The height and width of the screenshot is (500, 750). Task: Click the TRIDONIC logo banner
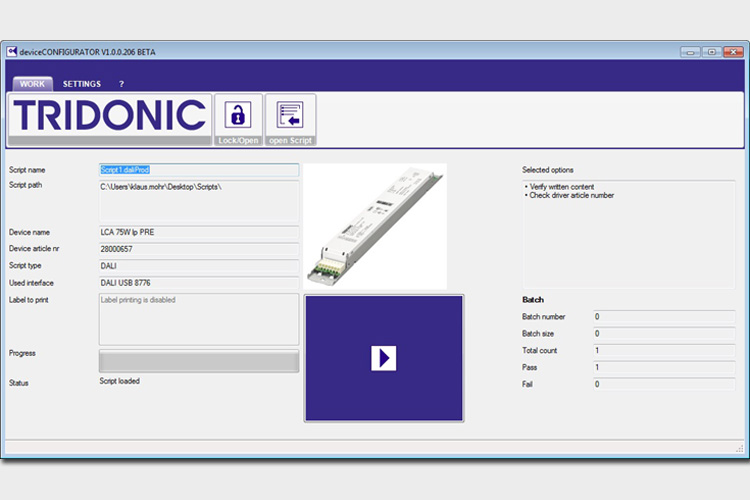point(110,120)
